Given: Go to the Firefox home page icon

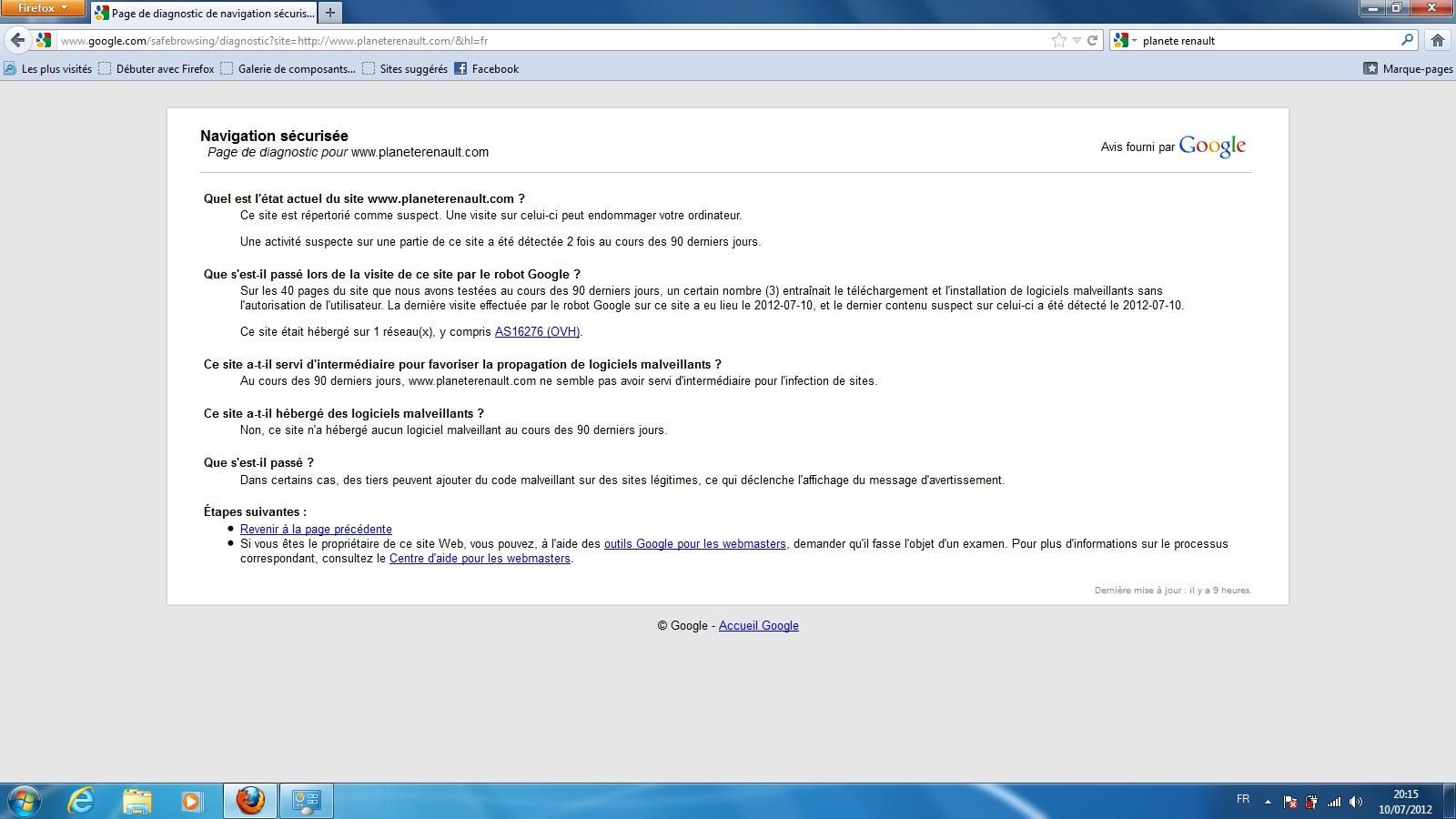Looking at the screenshot, I should (x=1438, y=40).
